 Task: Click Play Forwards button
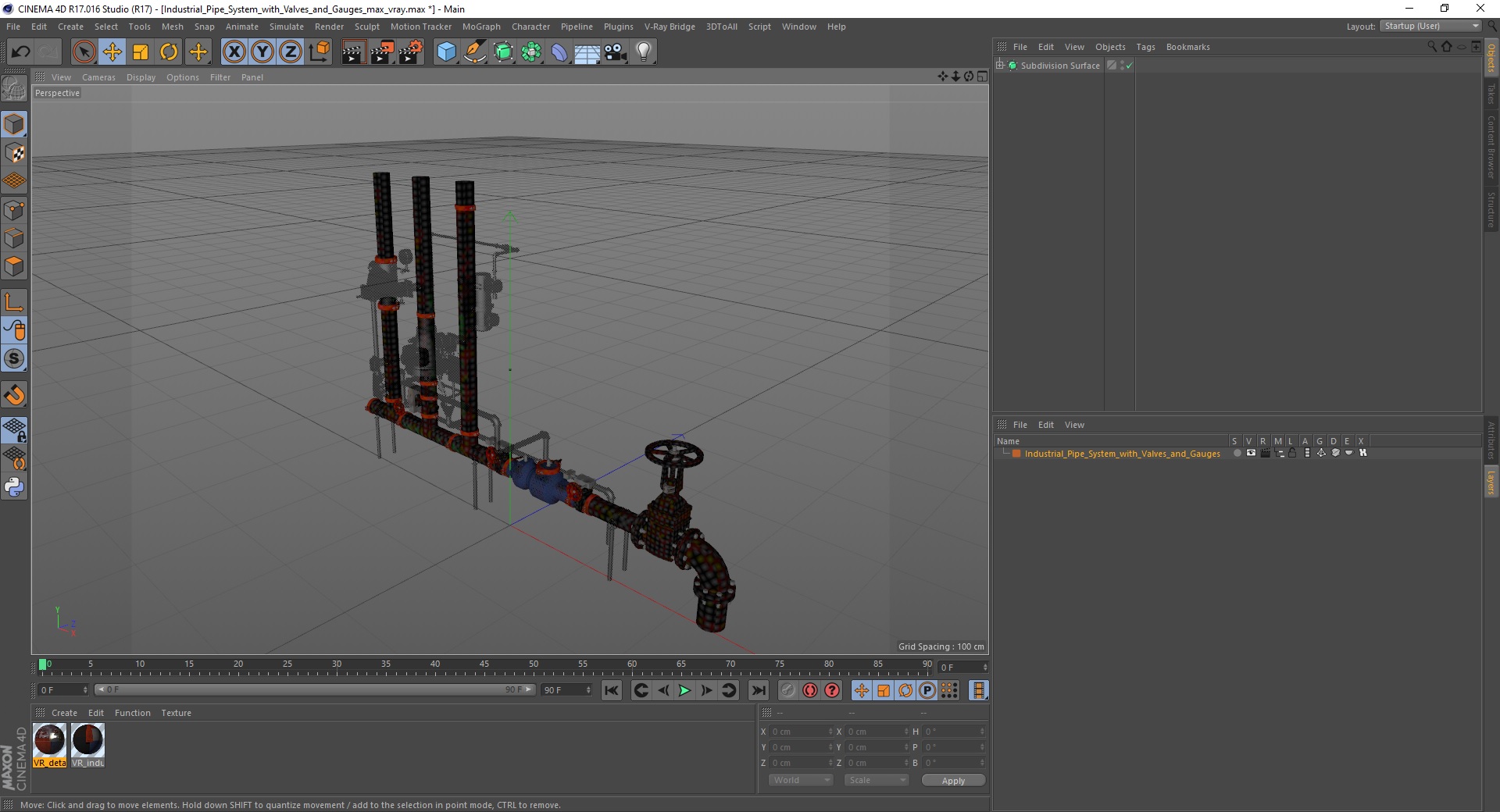684,690
